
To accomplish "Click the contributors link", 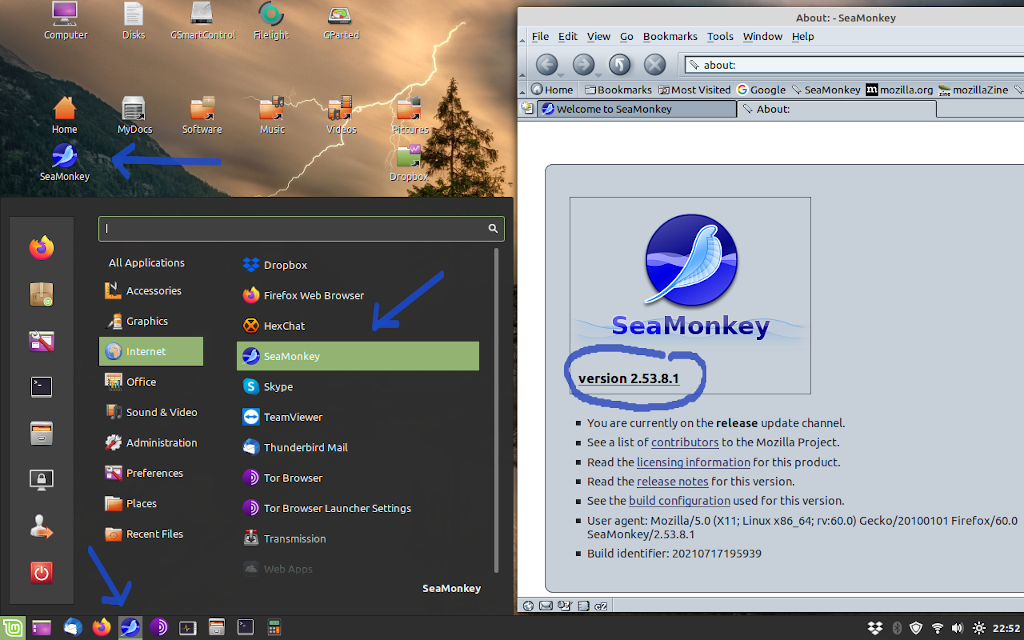I will 684,442.
